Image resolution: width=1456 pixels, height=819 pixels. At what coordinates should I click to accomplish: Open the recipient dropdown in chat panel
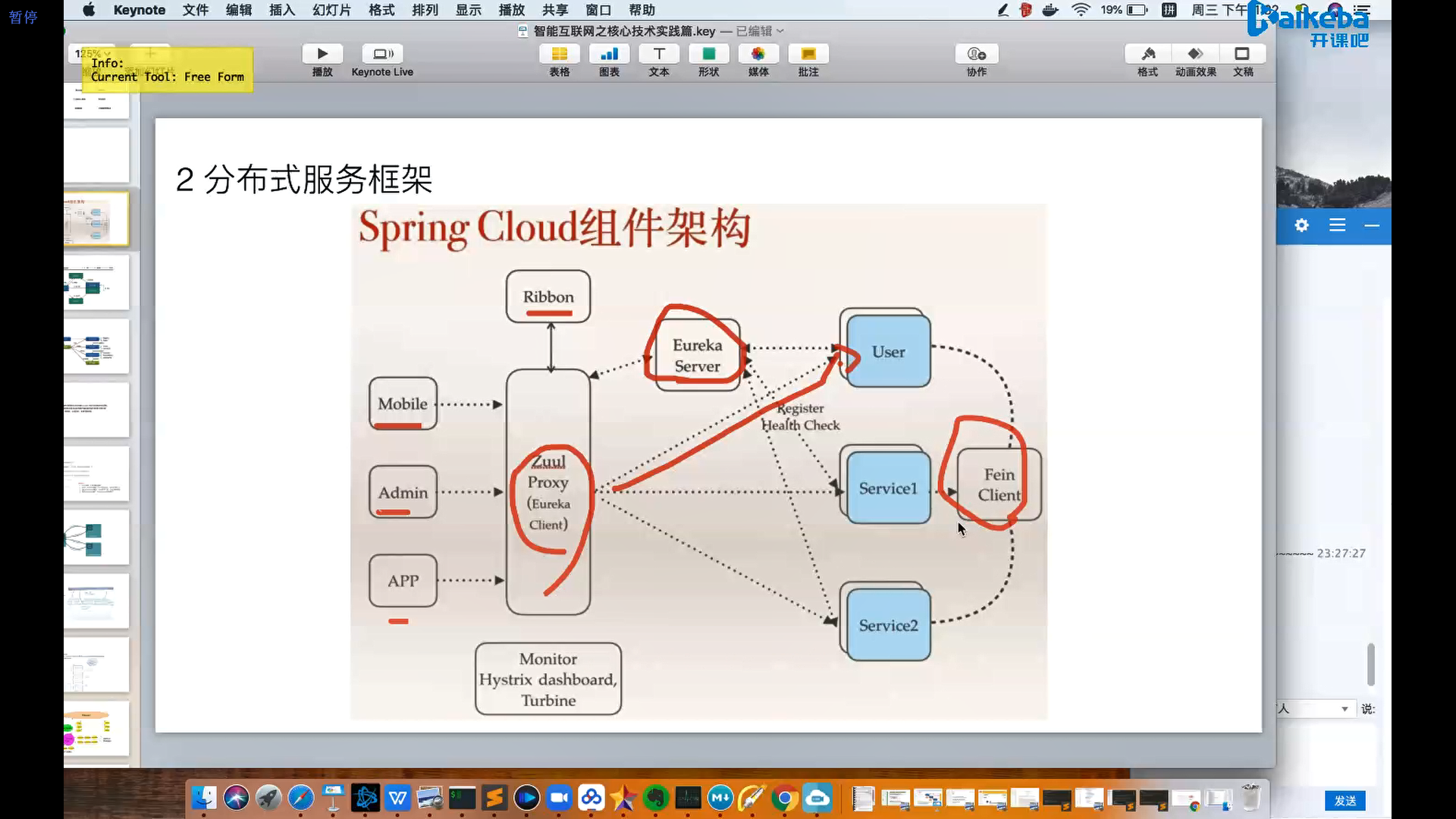click(x=1345, y=709)
